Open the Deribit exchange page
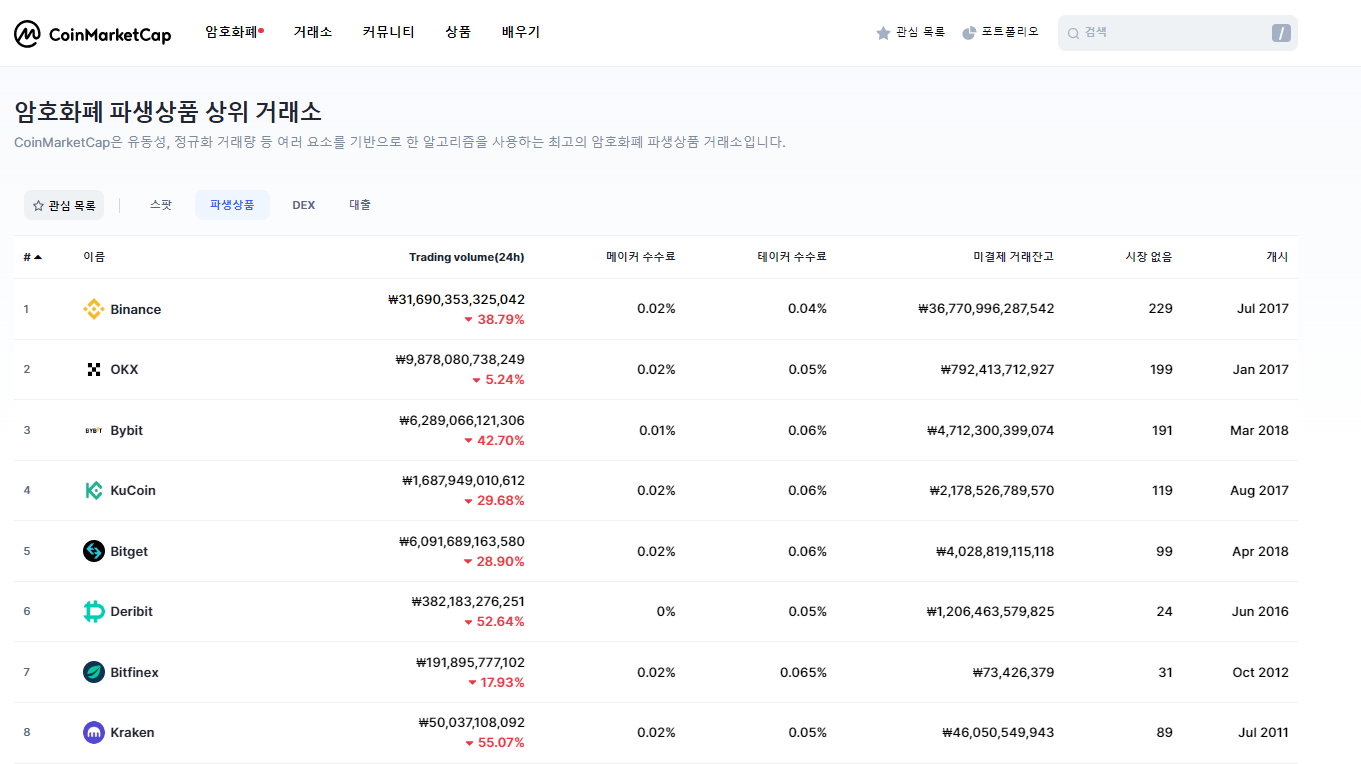This screenshot has height=764, width=1361. click(131, 611)
